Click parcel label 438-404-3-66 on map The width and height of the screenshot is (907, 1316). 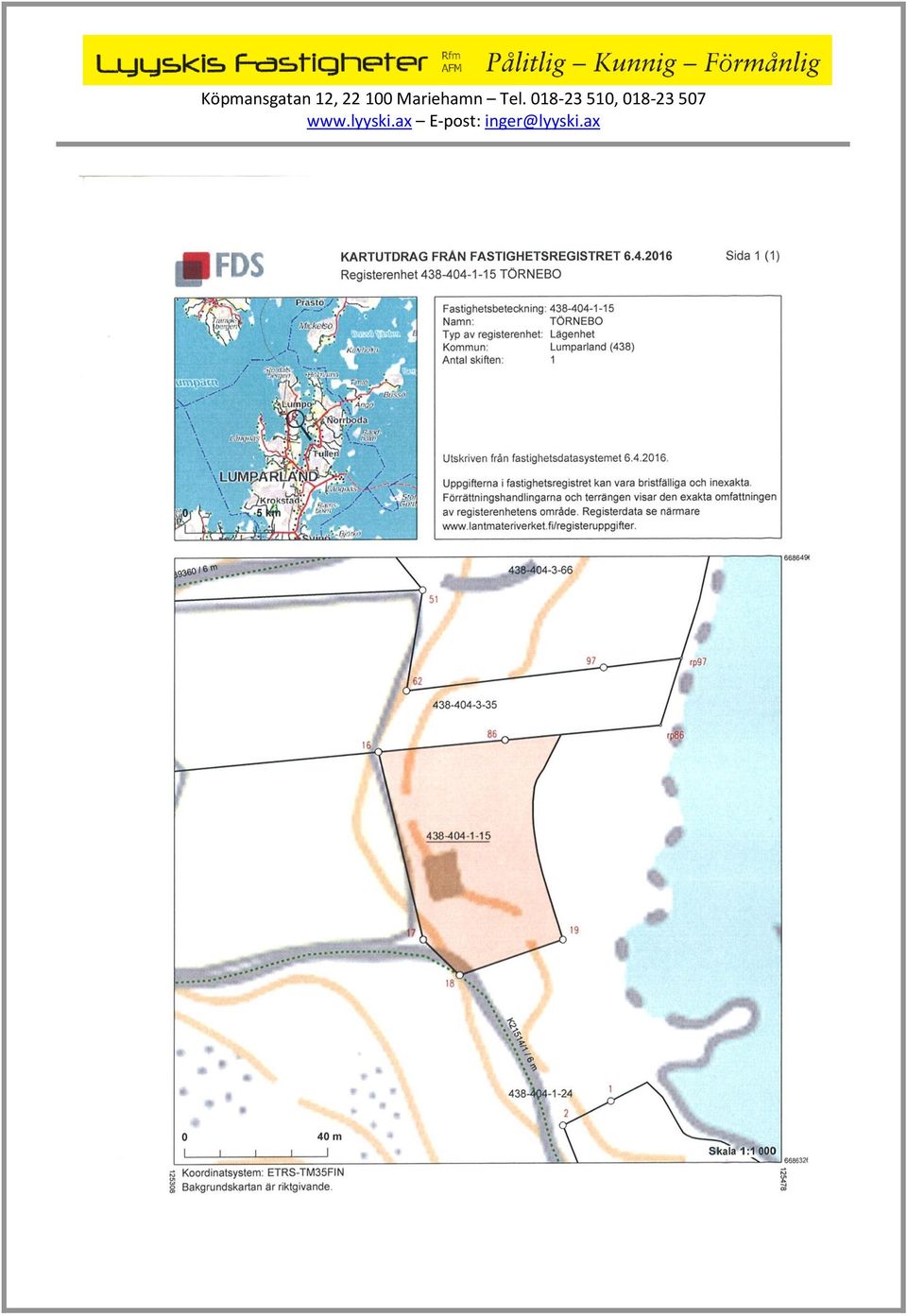(x=540, y=570)
